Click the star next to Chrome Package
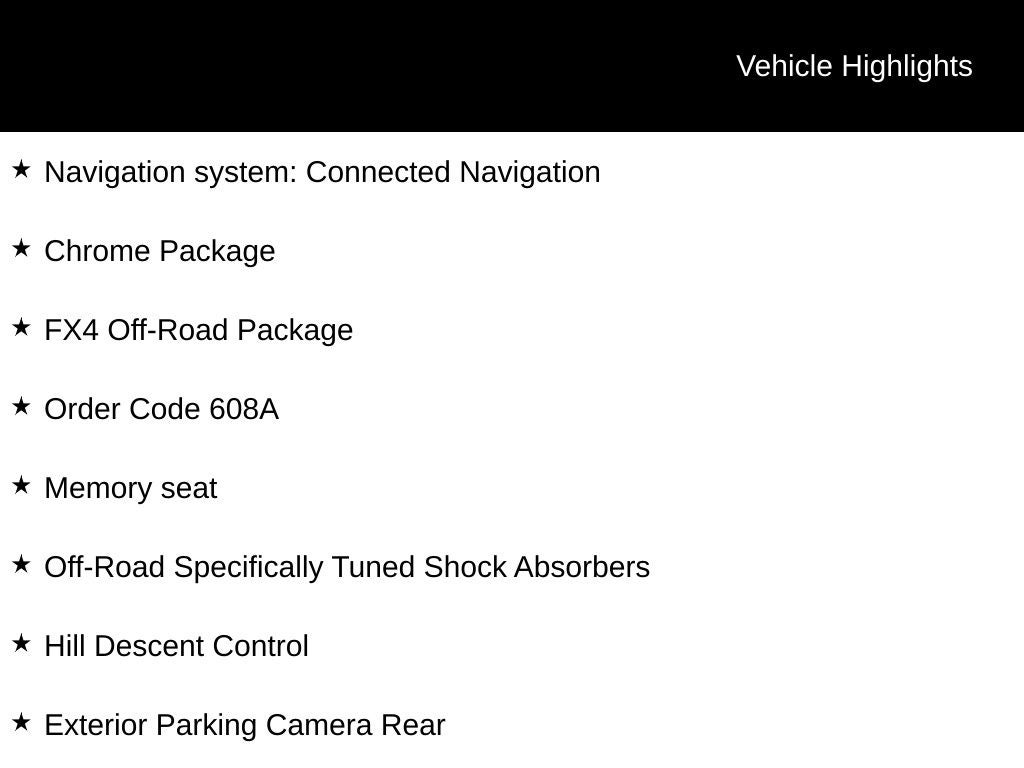Image resolution: width=1024 pixels, height=768 pixels. tap(21, 249)
